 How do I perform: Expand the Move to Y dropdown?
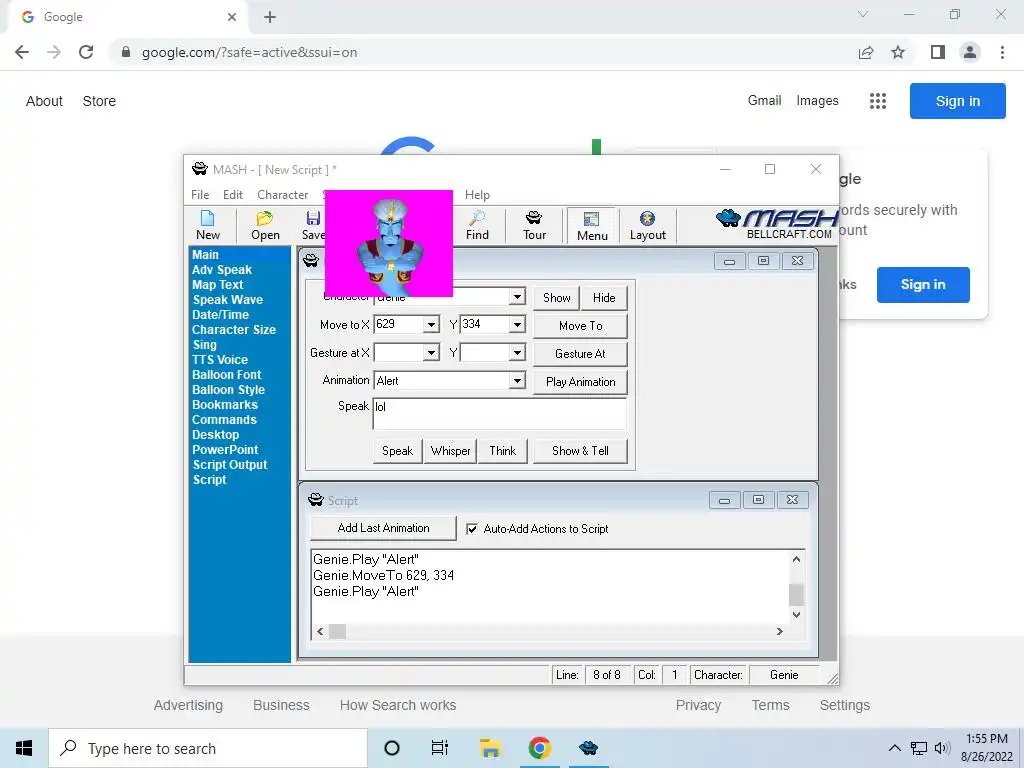point(517,325)
